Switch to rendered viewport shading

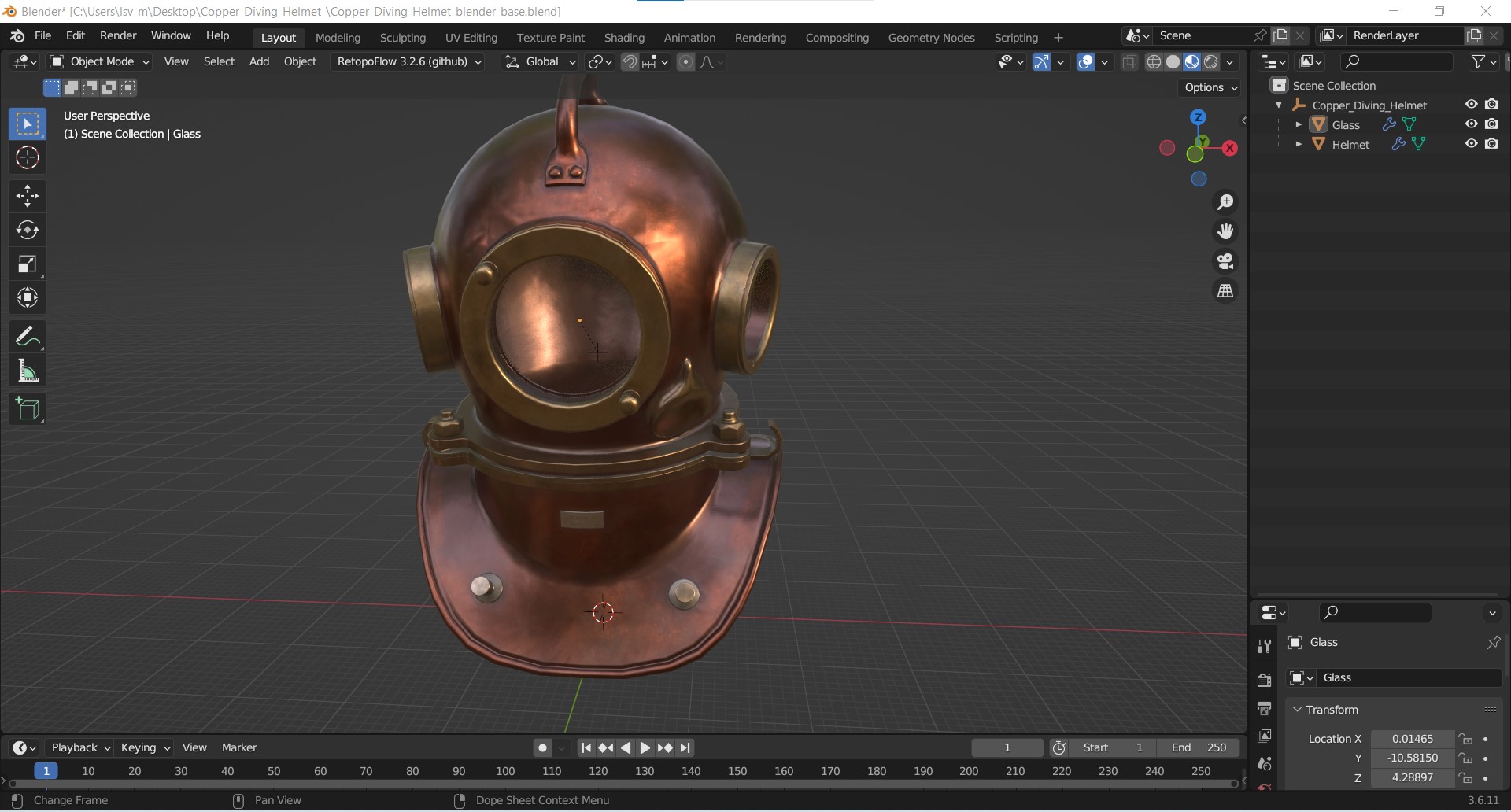pos(1211,62)
